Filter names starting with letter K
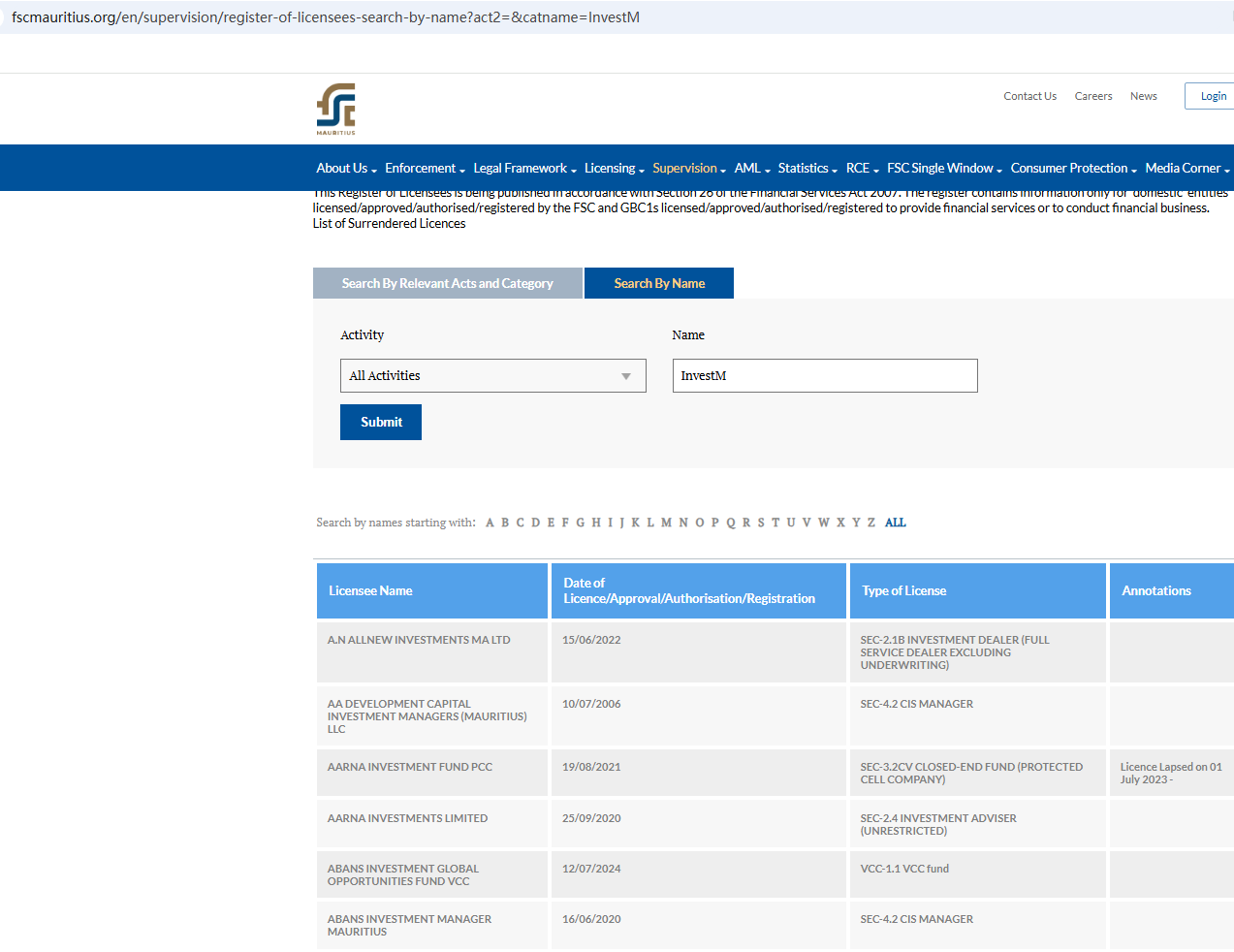 coord(636,523)
